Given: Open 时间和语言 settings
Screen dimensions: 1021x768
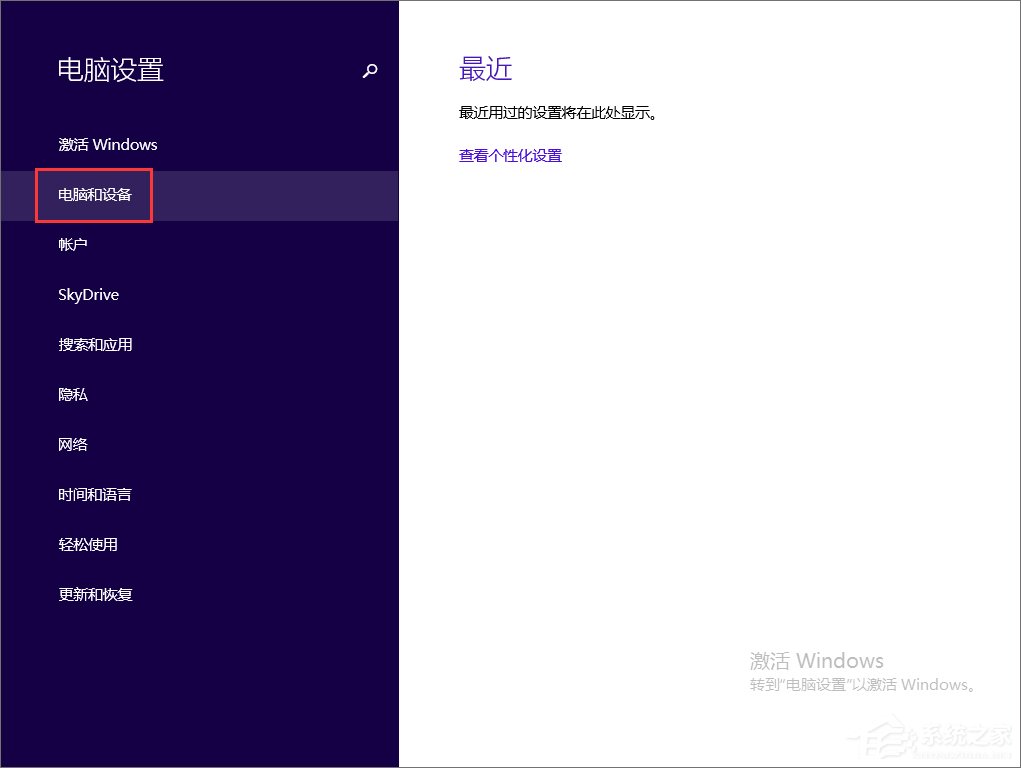Looking at the screenshot, I should (x=94, y=494).
